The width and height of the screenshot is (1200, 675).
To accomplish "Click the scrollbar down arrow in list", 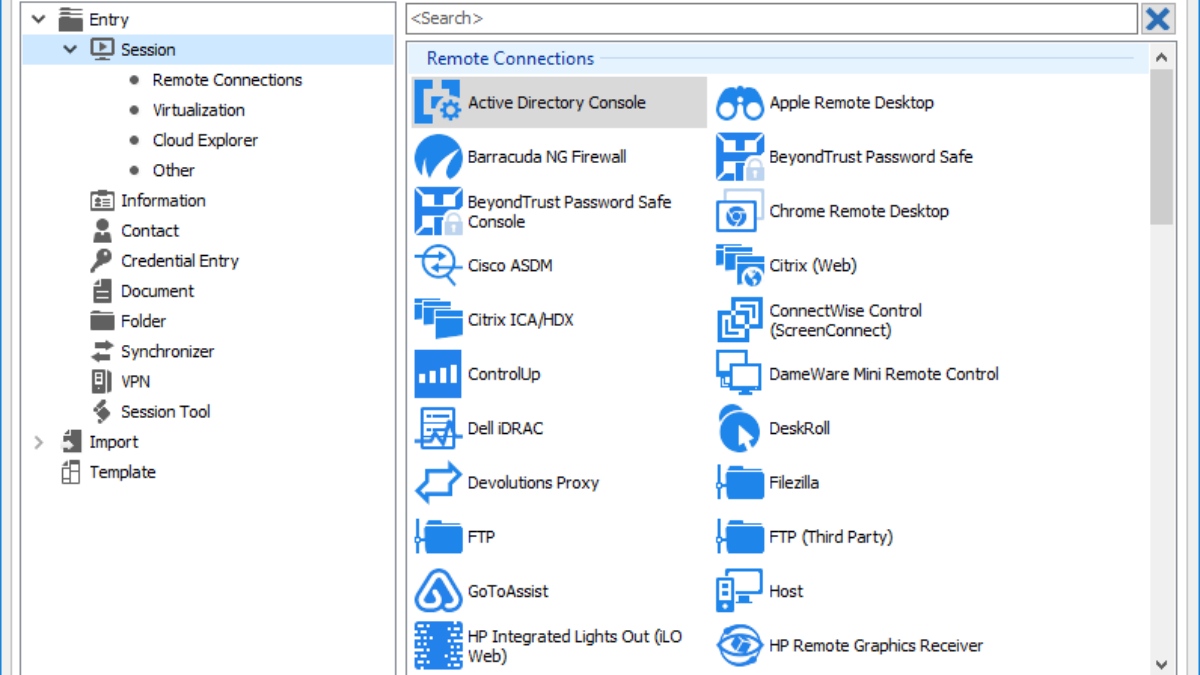I will (1161, 664).
